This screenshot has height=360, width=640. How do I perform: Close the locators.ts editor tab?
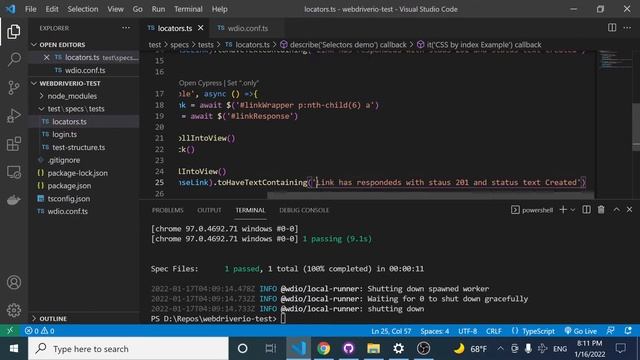(200, 28)
